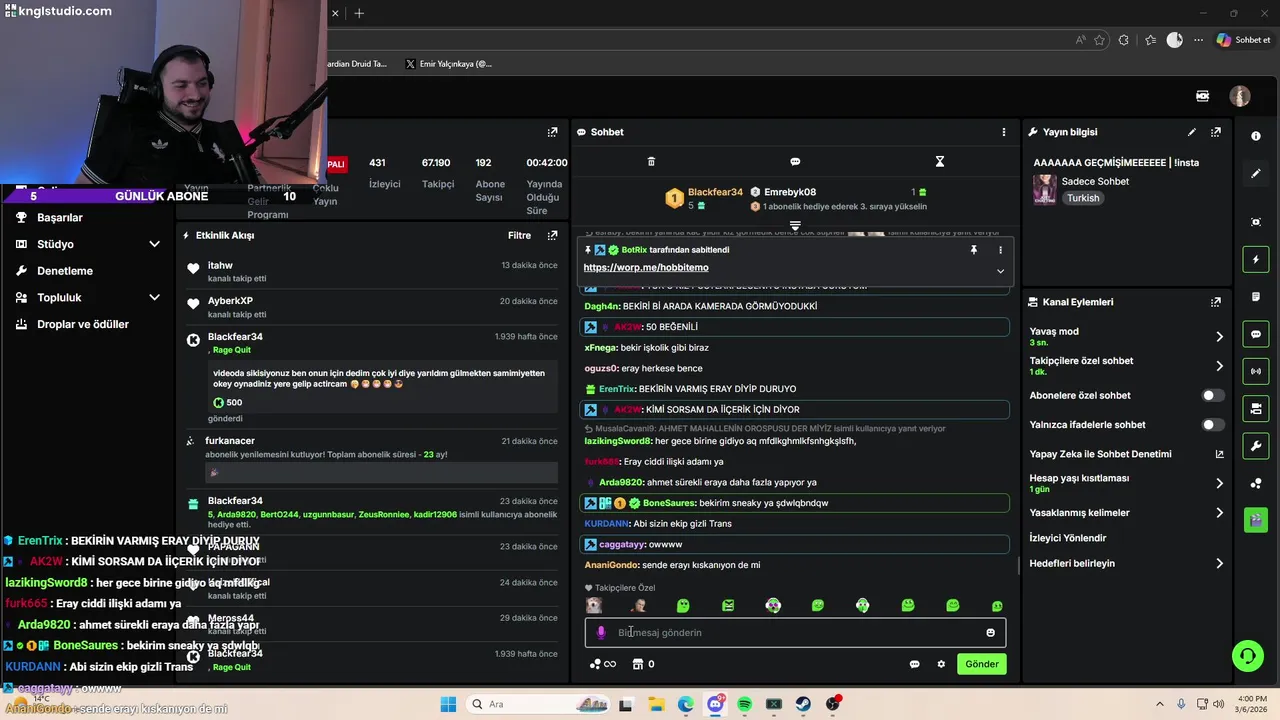This screenshot has height=720, width=1280.
Task: Focus the message input field
Action: coord(795,633)
